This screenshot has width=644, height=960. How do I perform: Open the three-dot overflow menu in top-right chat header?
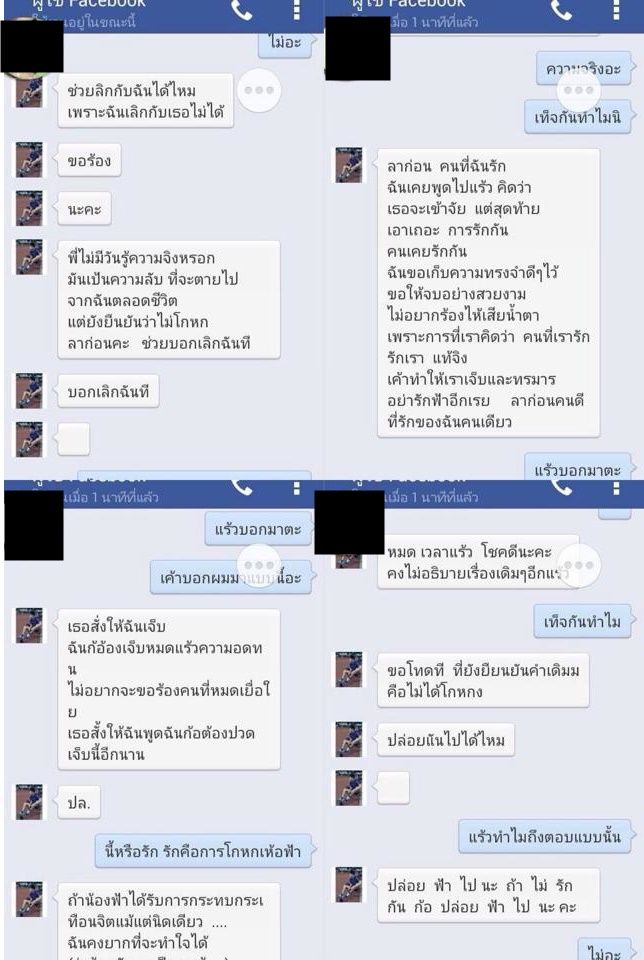tap(616, 9)
